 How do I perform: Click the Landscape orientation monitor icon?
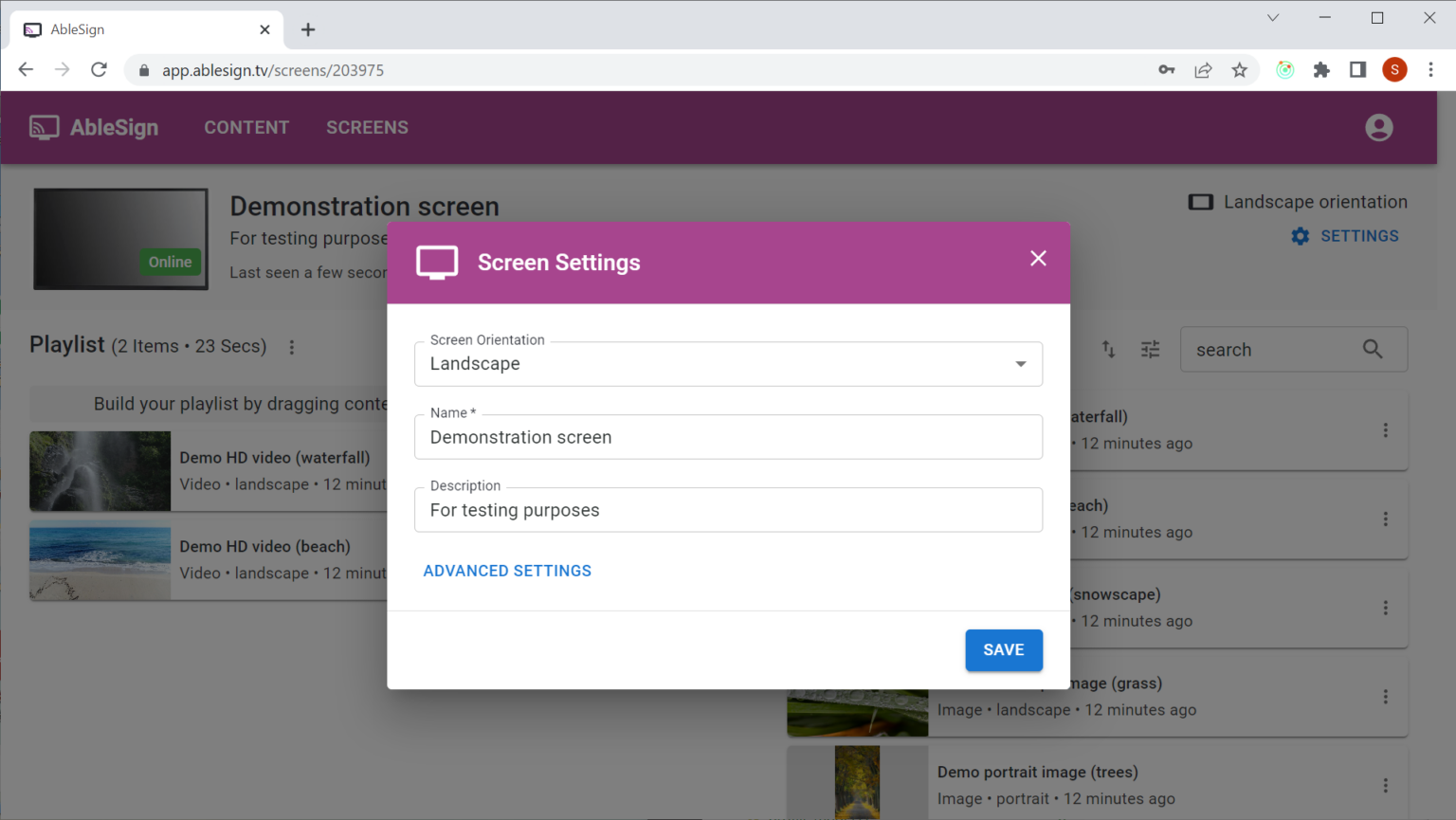(x=1201, y=201)
